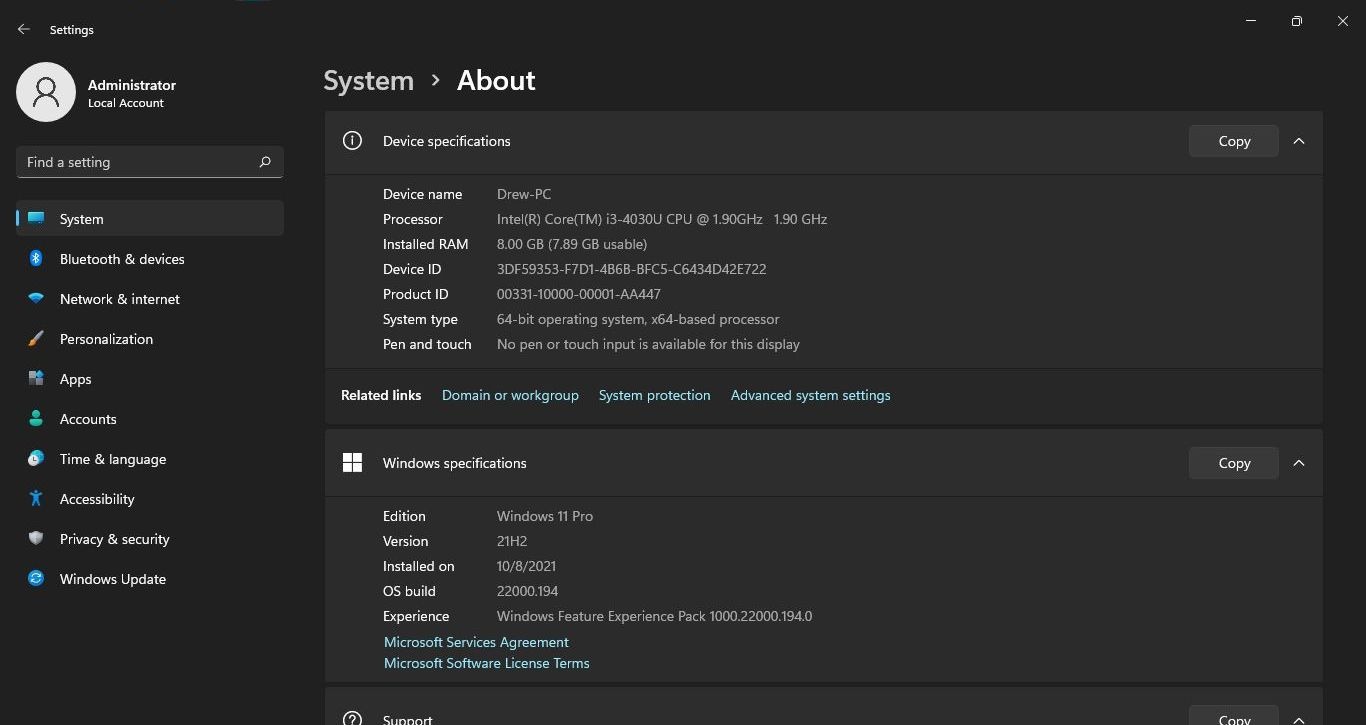Click the Find a setting search box
Image resolution: width=1366 pixels, height=725 pixels.
click(140, 162)
